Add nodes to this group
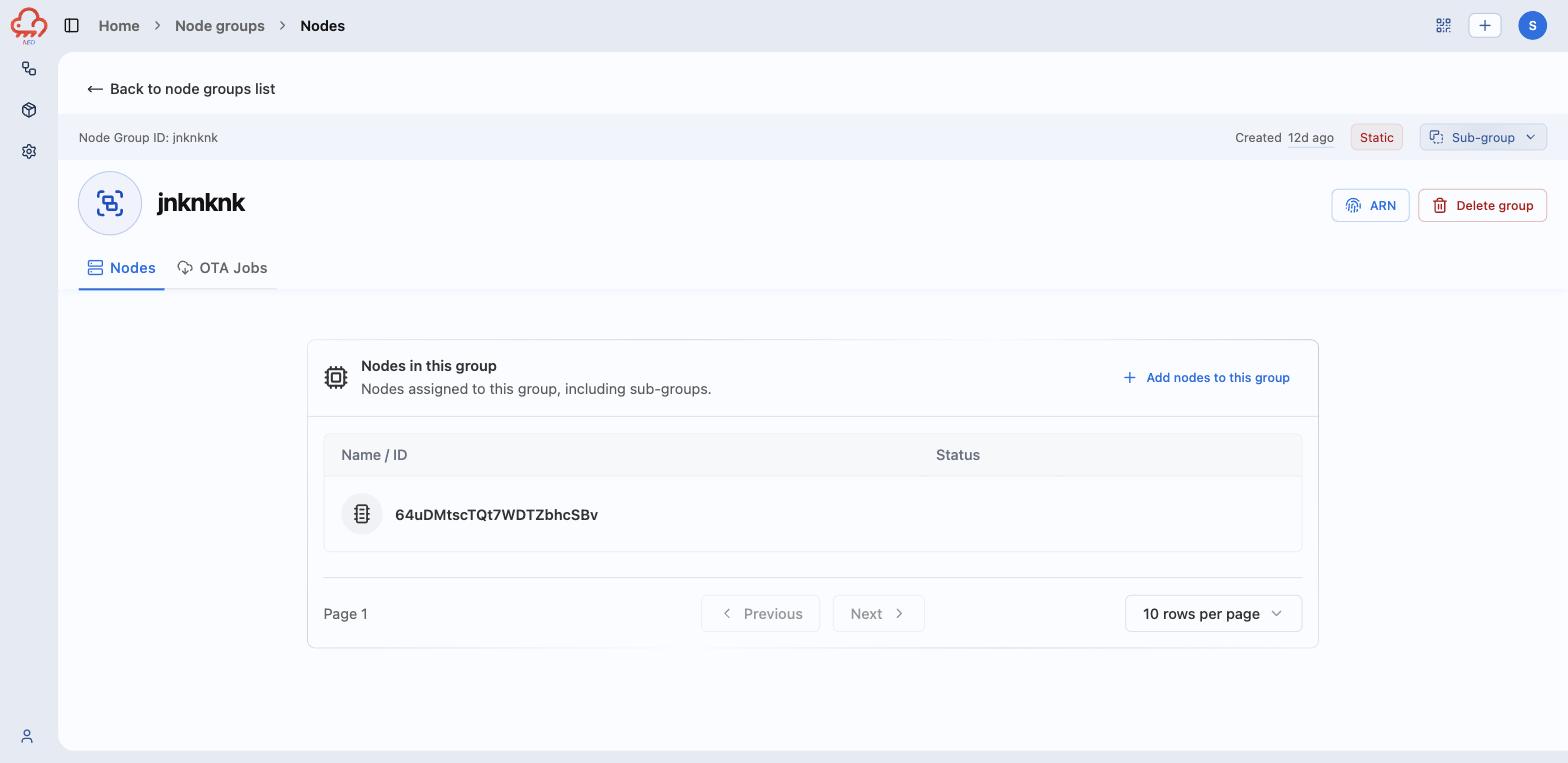1568x763 pixels. pyautogui.click(x=1206, y=377)
